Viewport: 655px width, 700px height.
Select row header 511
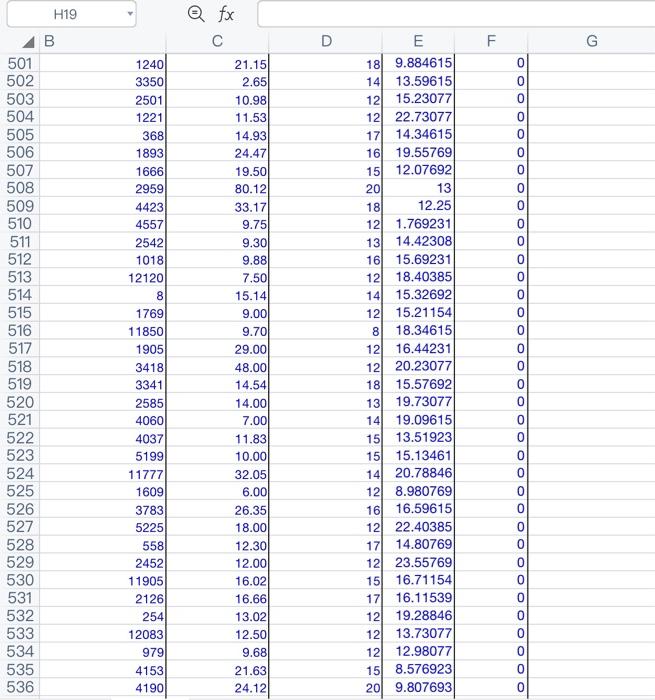pos(20,242)
